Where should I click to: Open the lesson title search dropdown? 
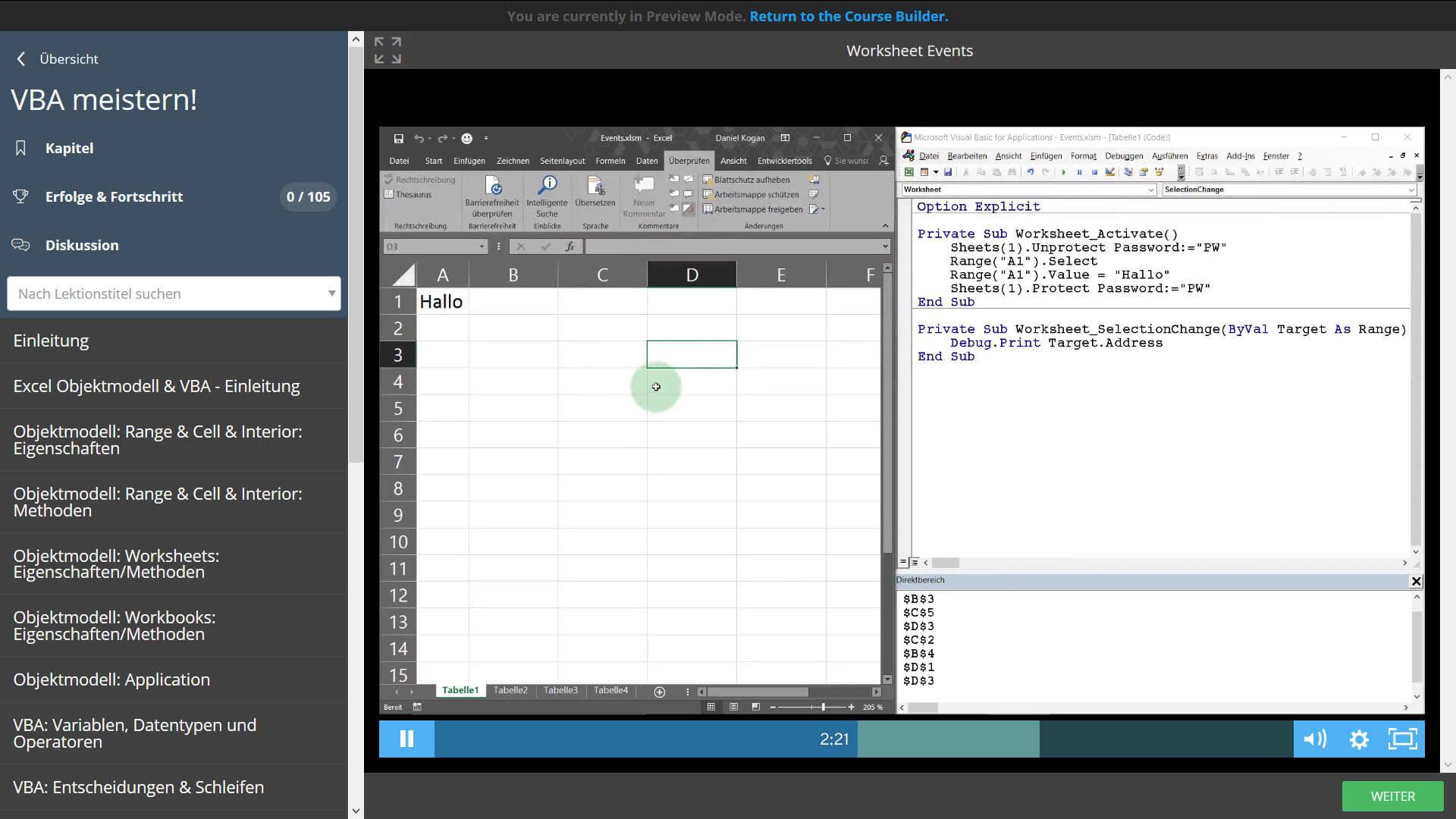(331, 293)
